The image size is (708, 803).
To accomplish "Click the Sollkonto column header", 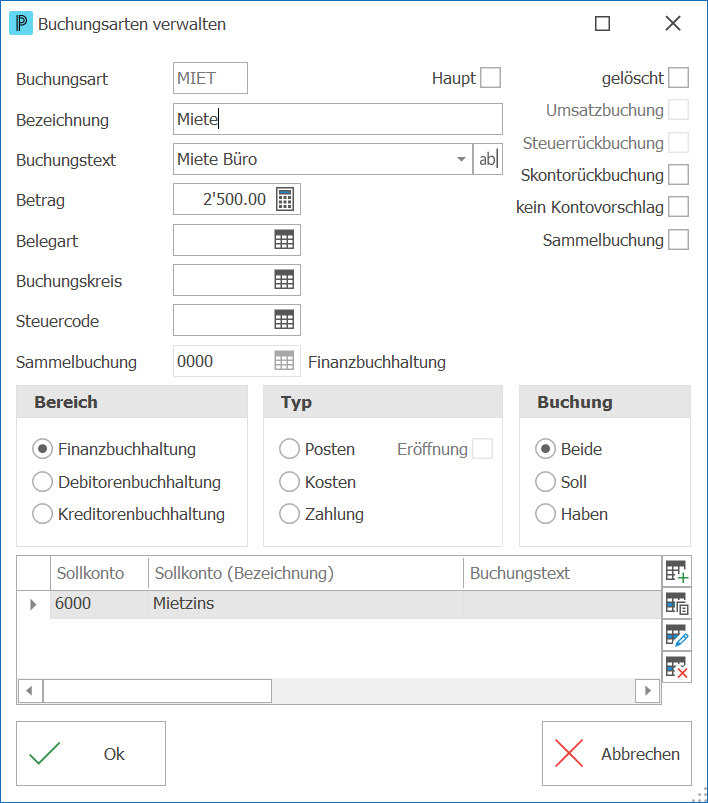I will point(99,573).
